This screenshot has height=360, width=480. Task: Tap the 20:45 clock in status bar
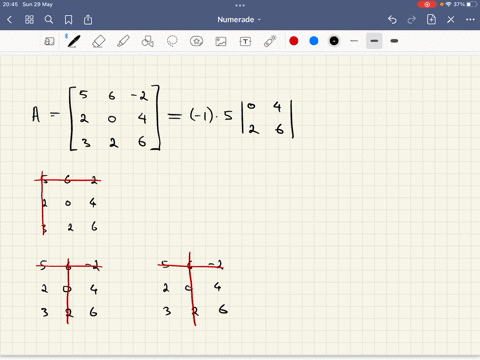[x=10, y=4]
